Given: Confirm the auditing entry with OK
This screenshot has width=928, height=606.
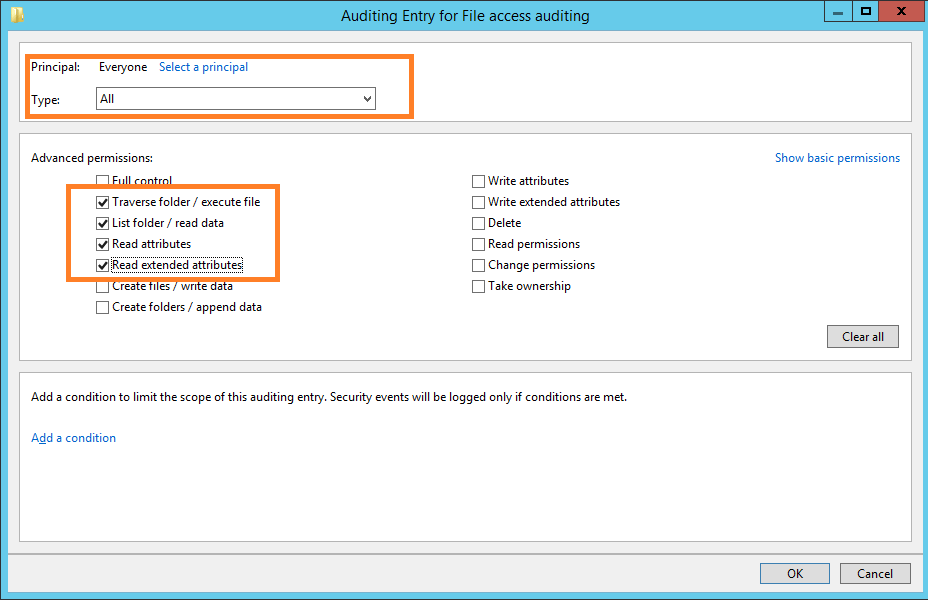Looking at the screenshot, I should coord(794,573).
